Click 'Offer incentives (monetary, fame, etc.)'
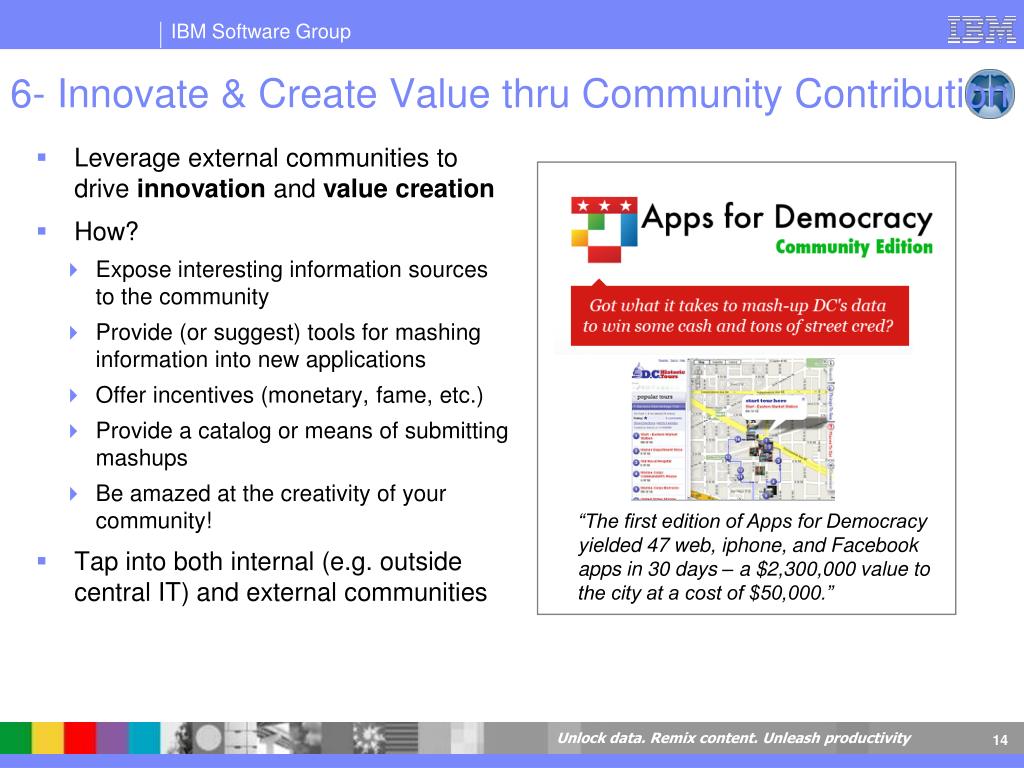The width and height of the screenshot is (1024, 768). pos(289,395)
